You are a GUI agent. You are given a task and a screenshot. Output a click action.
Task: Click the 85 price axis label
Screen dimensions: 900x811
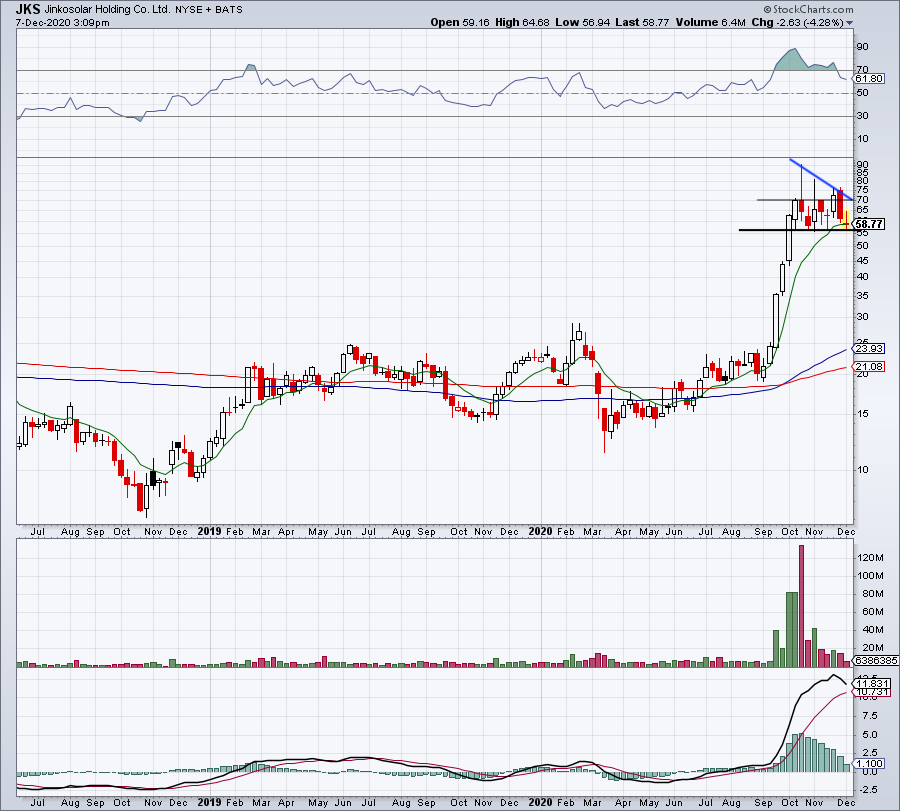point(862,172)
